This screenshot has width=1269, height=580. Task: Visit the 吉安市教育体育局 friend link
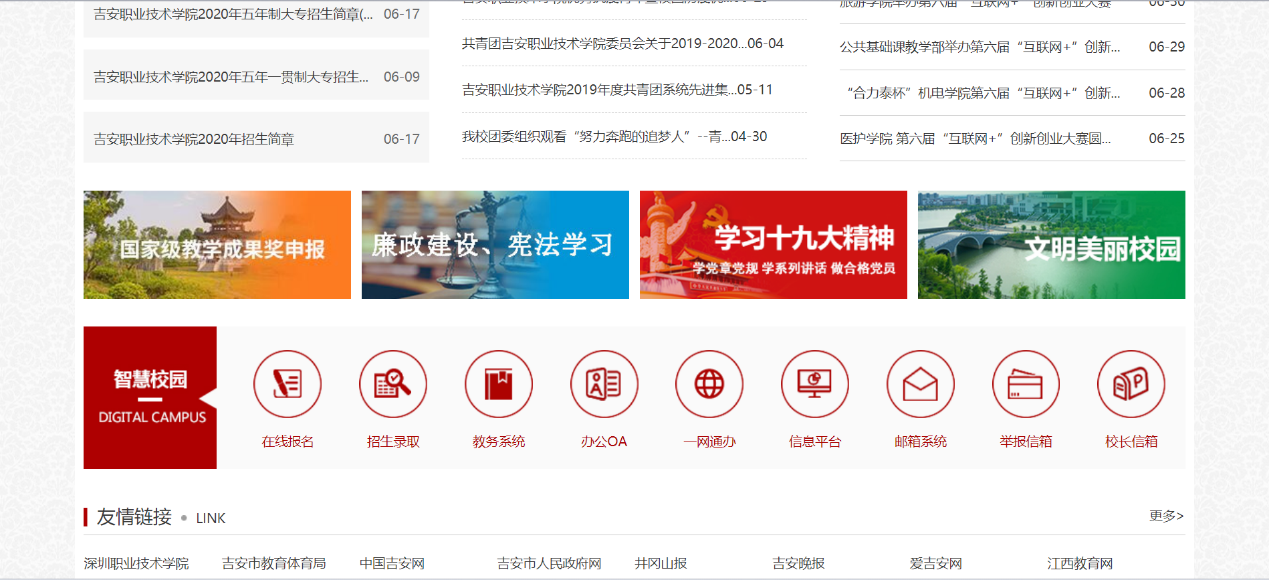[x=274, y=564]
